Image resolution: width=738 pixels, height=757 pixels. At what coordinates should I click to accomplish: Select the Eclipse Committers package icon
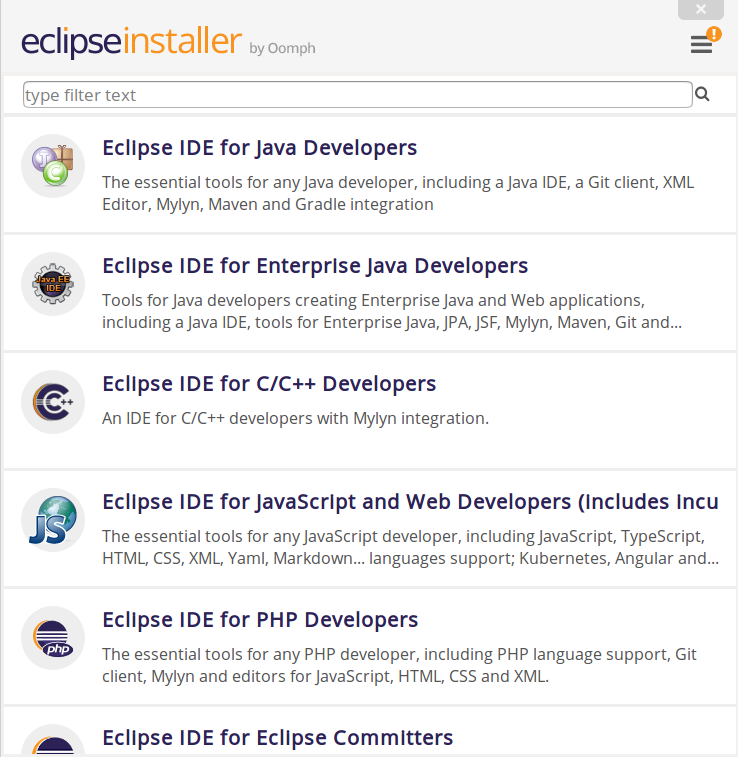point(53,740)
